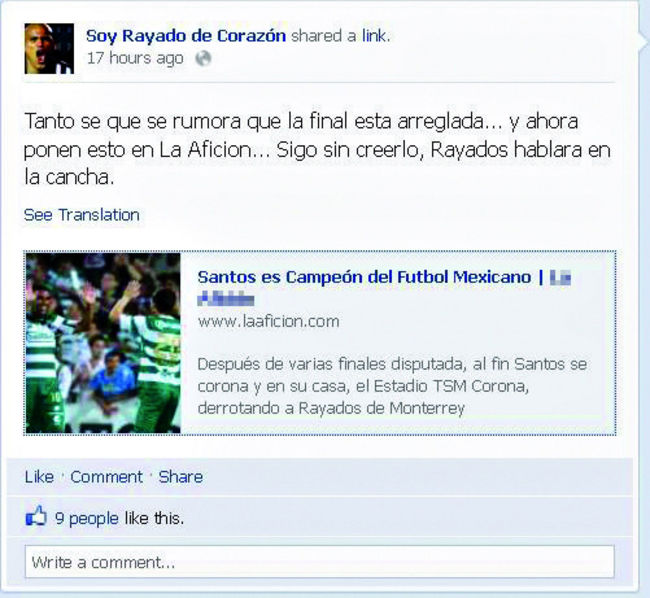Open the Soy Rayado de Corazón page name

pyautogui.click(x=186, y=36)
